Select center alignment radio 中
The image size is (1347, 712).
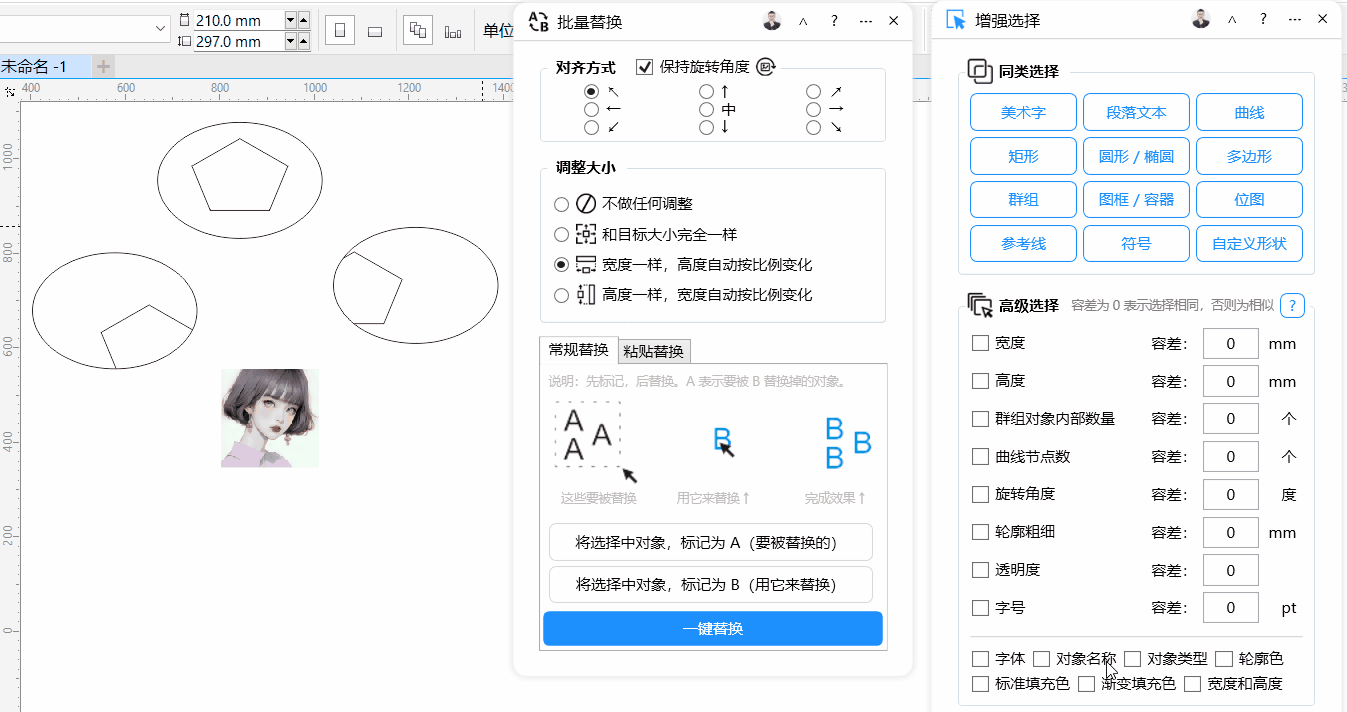pyautogui.click(x=707, y=109)
